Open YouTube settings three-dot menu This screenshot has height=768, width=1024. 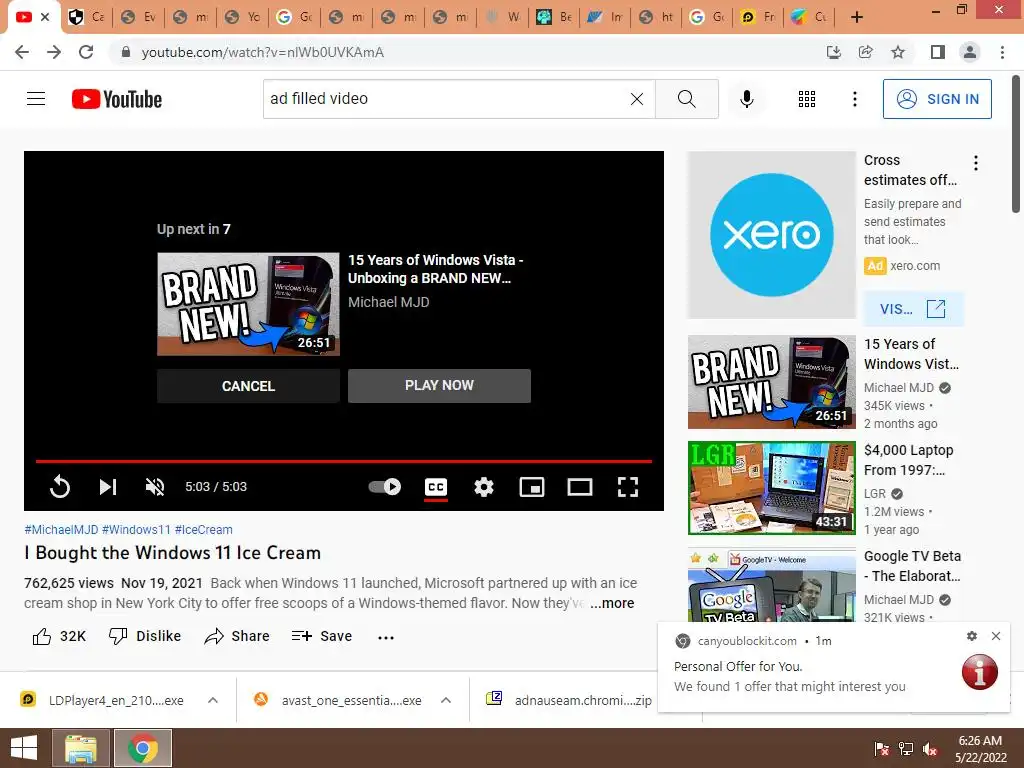pyautogui.click(x=854, y=99)
